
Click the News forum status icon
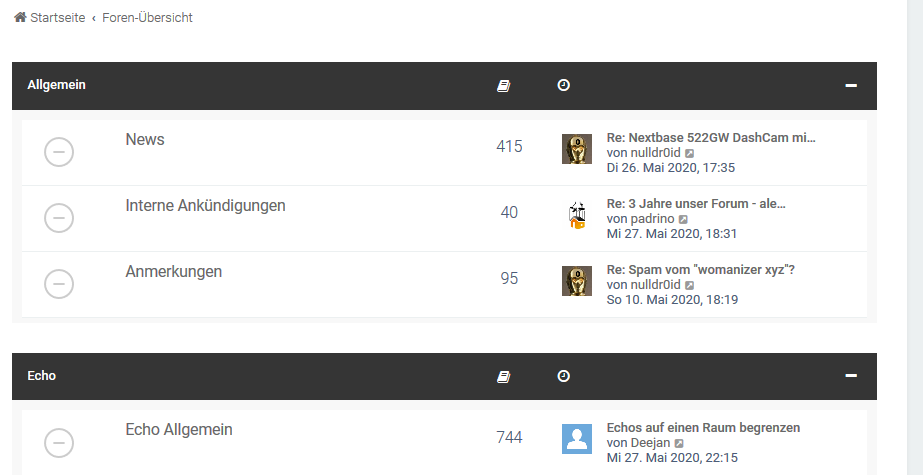pyautogui.click(x=59, y=152)
